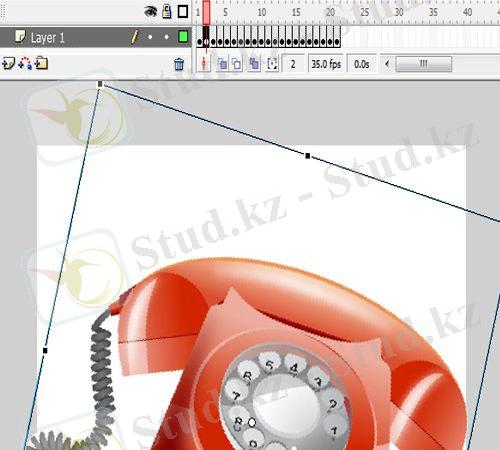Insert a new layer

pos(8,63)
